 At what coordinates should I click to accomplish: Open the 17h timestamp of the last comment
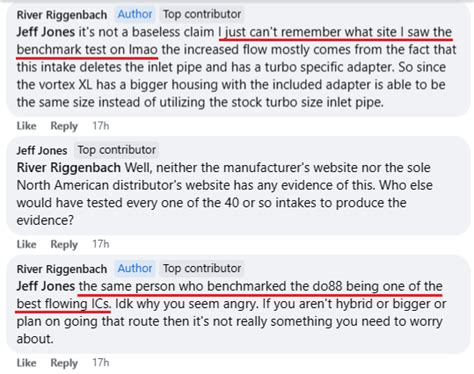click(x=101, y=362)
